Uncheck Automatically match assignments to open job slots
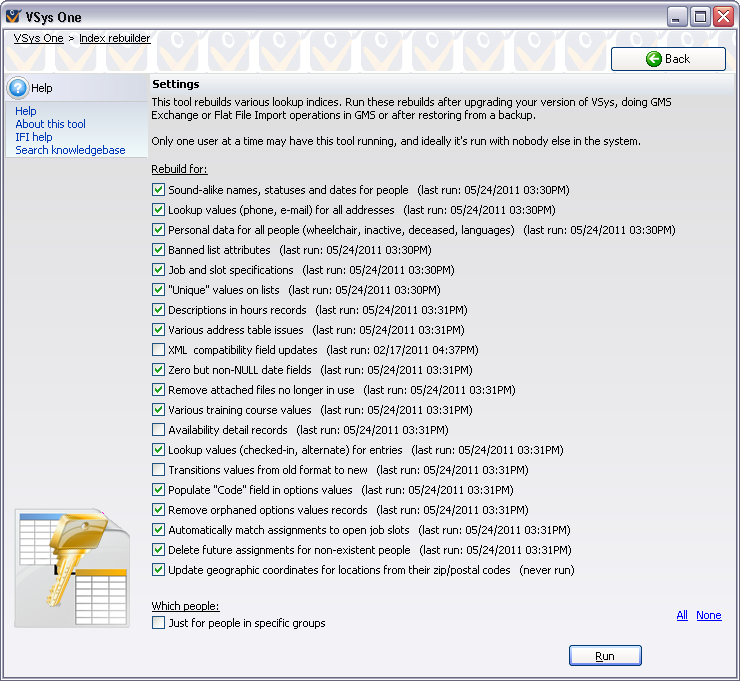 pyautogui.click(x=158, y=530)
